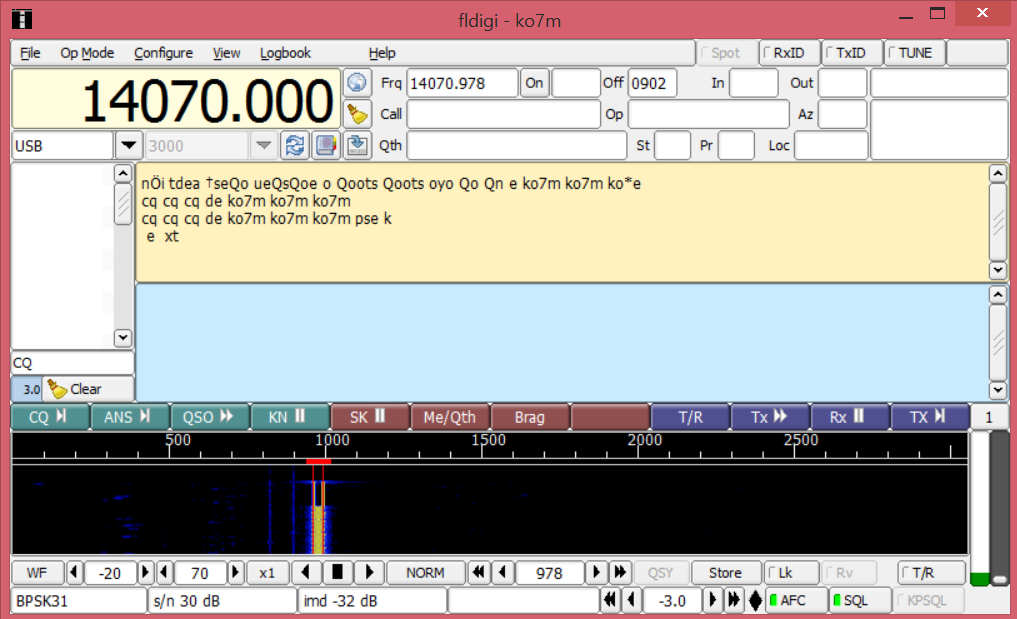Click inside the Frq frequency input field
This screenshot has height=619, width=1017.
coord(462,82)
